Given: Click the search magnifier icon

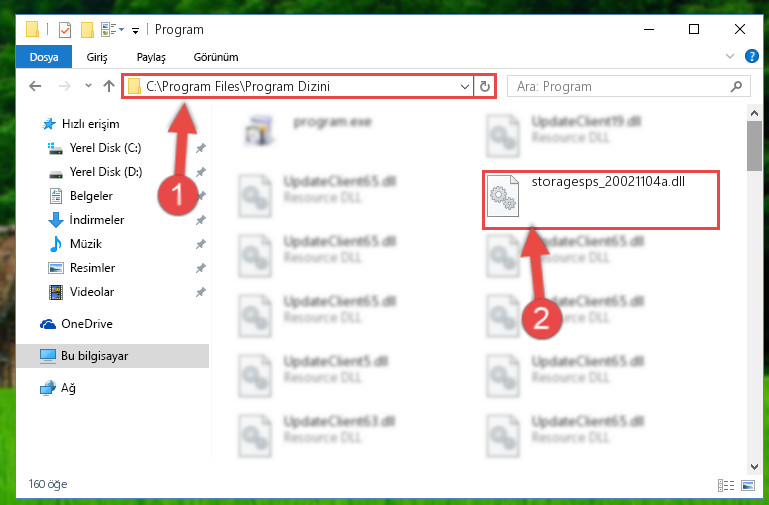Looking at the screenshot, I should pos(736,87).
